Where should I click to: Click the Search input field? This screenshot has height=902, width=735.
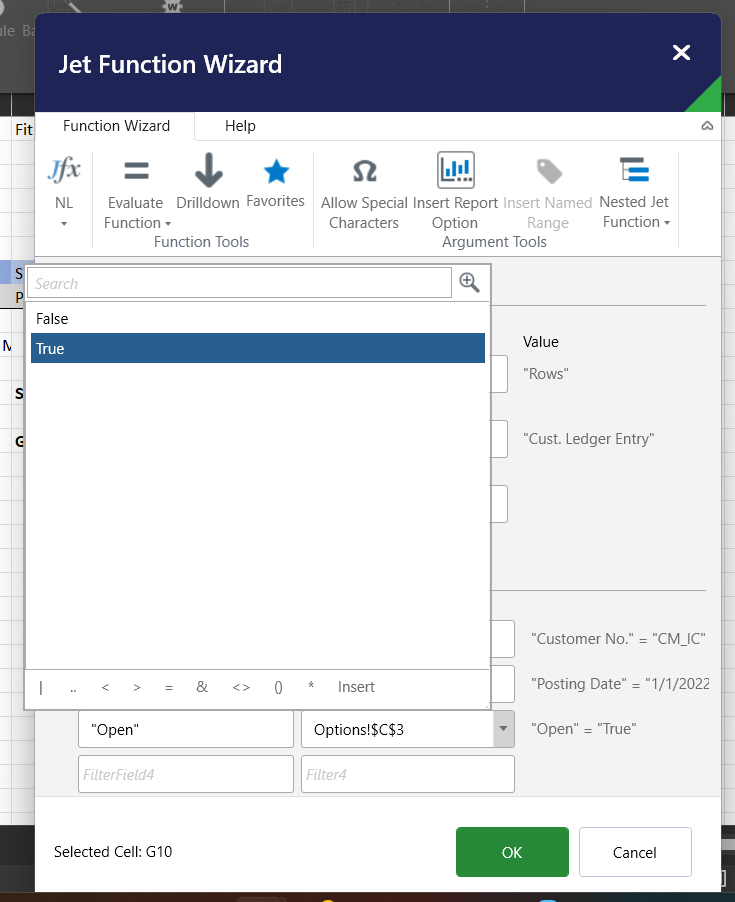tap(239, 283)
